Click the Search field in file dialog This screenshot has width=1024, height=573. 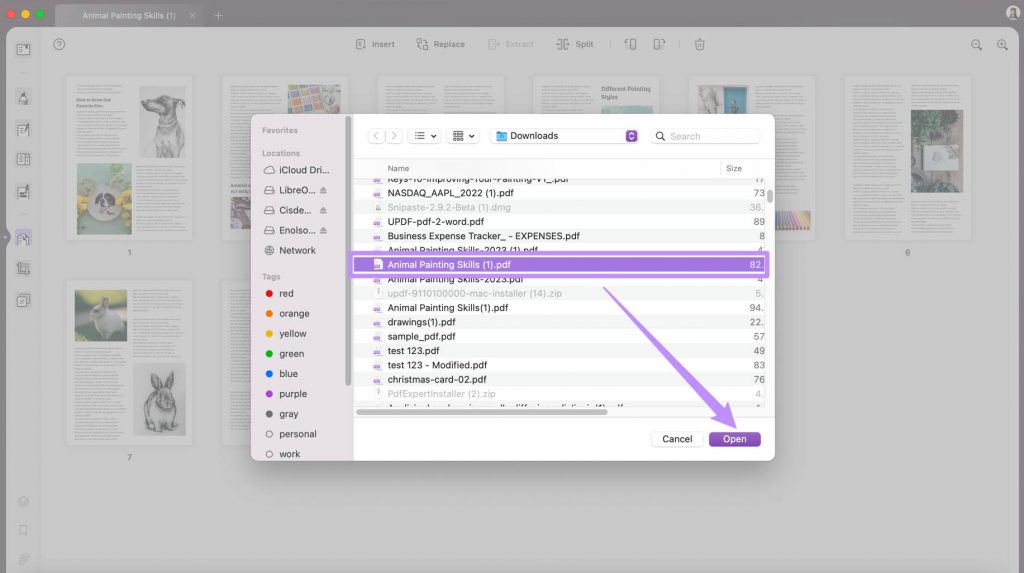click(x=705, y=136)
